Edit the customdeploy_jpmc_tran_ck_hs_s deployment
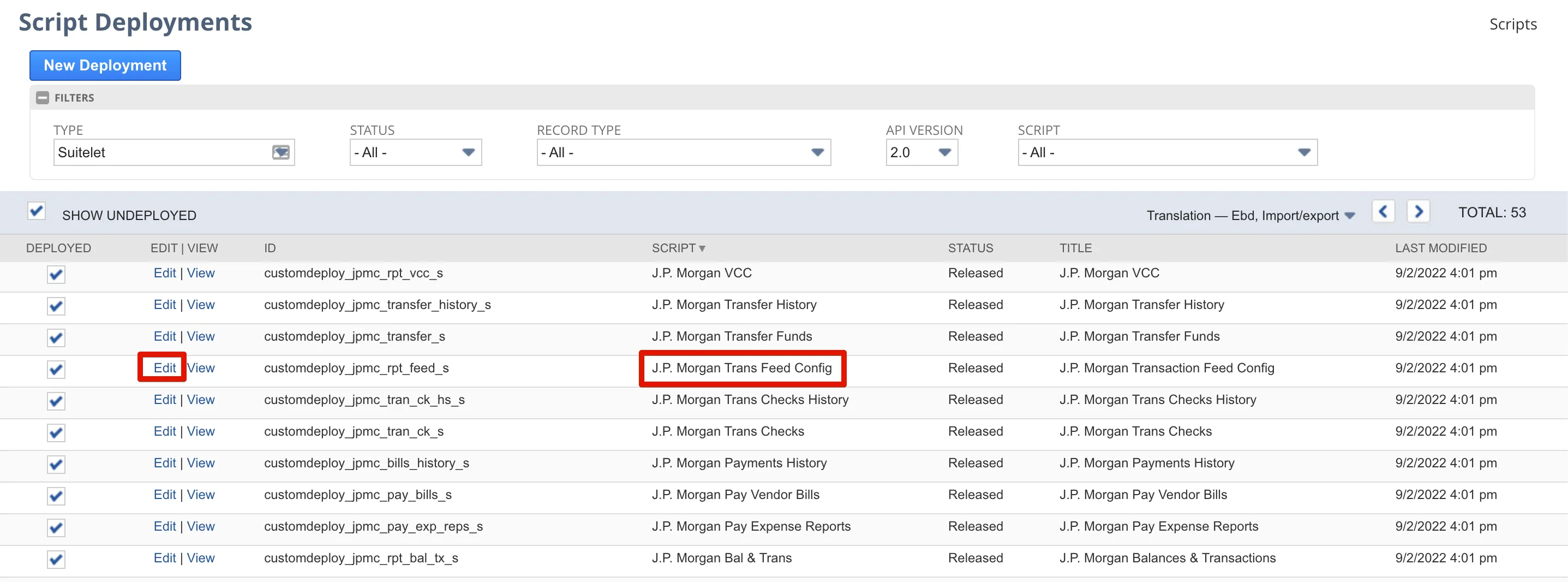 pos(164,400)
